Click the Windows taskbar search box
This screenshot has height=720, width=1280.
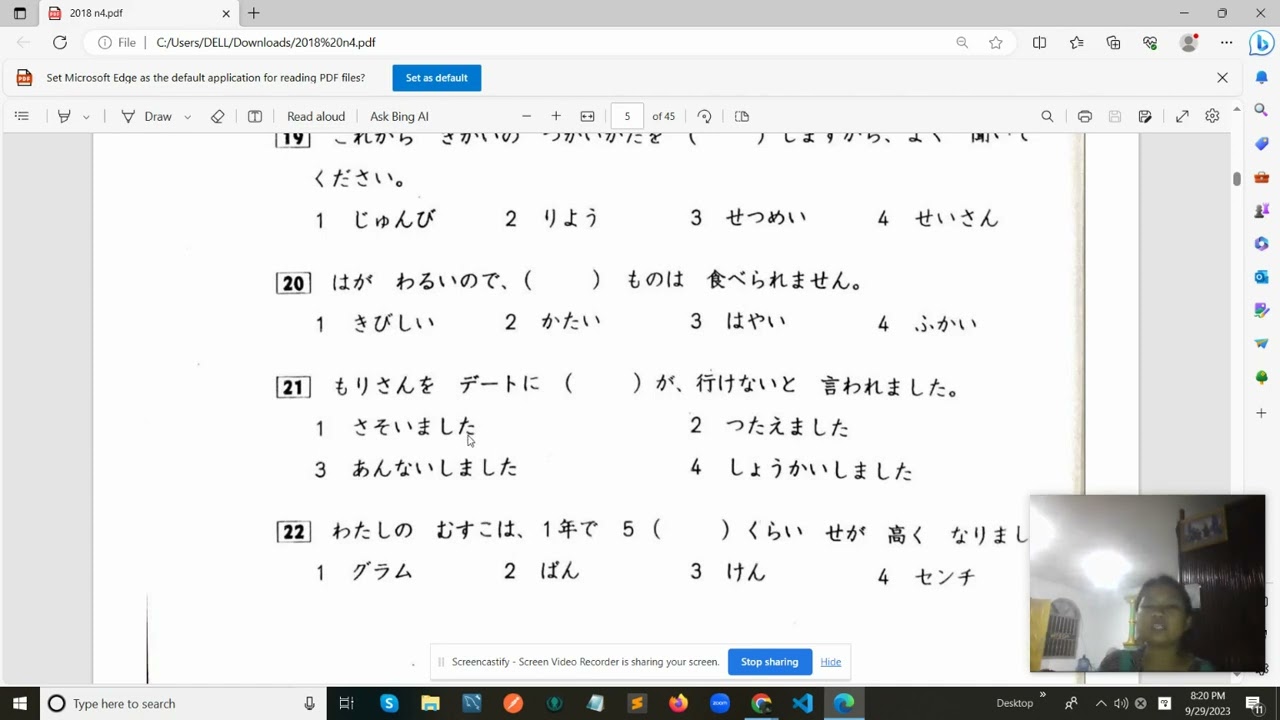point(183,703)
